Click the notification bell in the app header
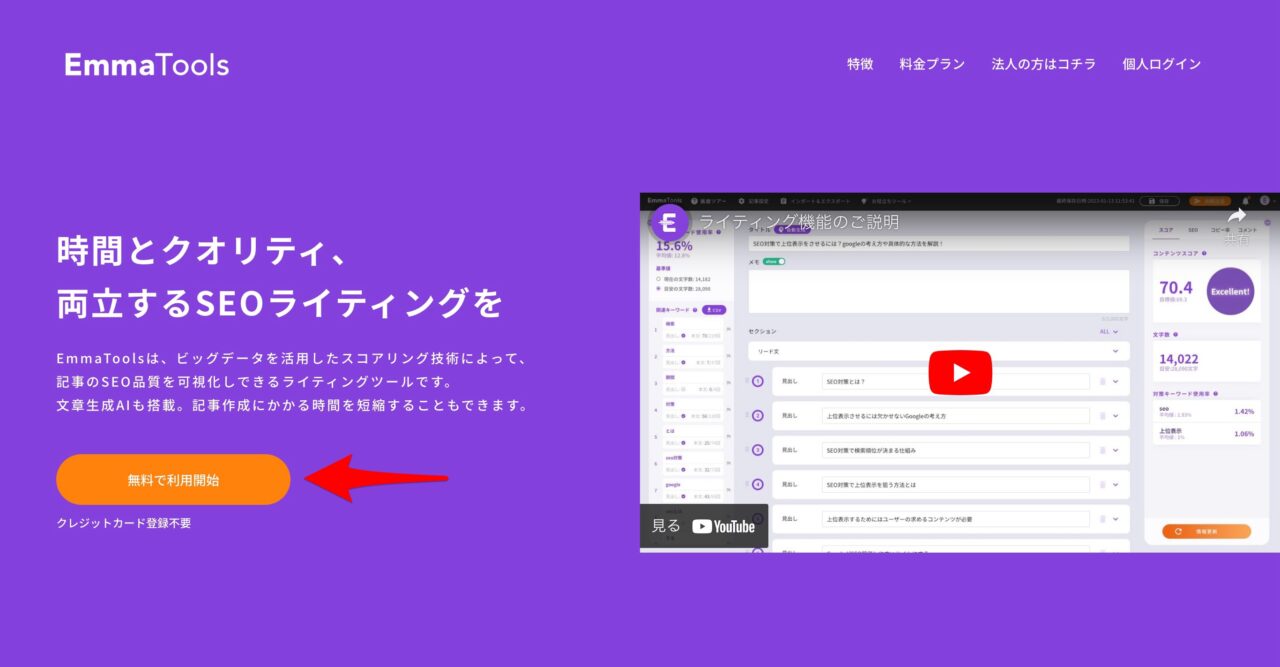 (1243, 199)
